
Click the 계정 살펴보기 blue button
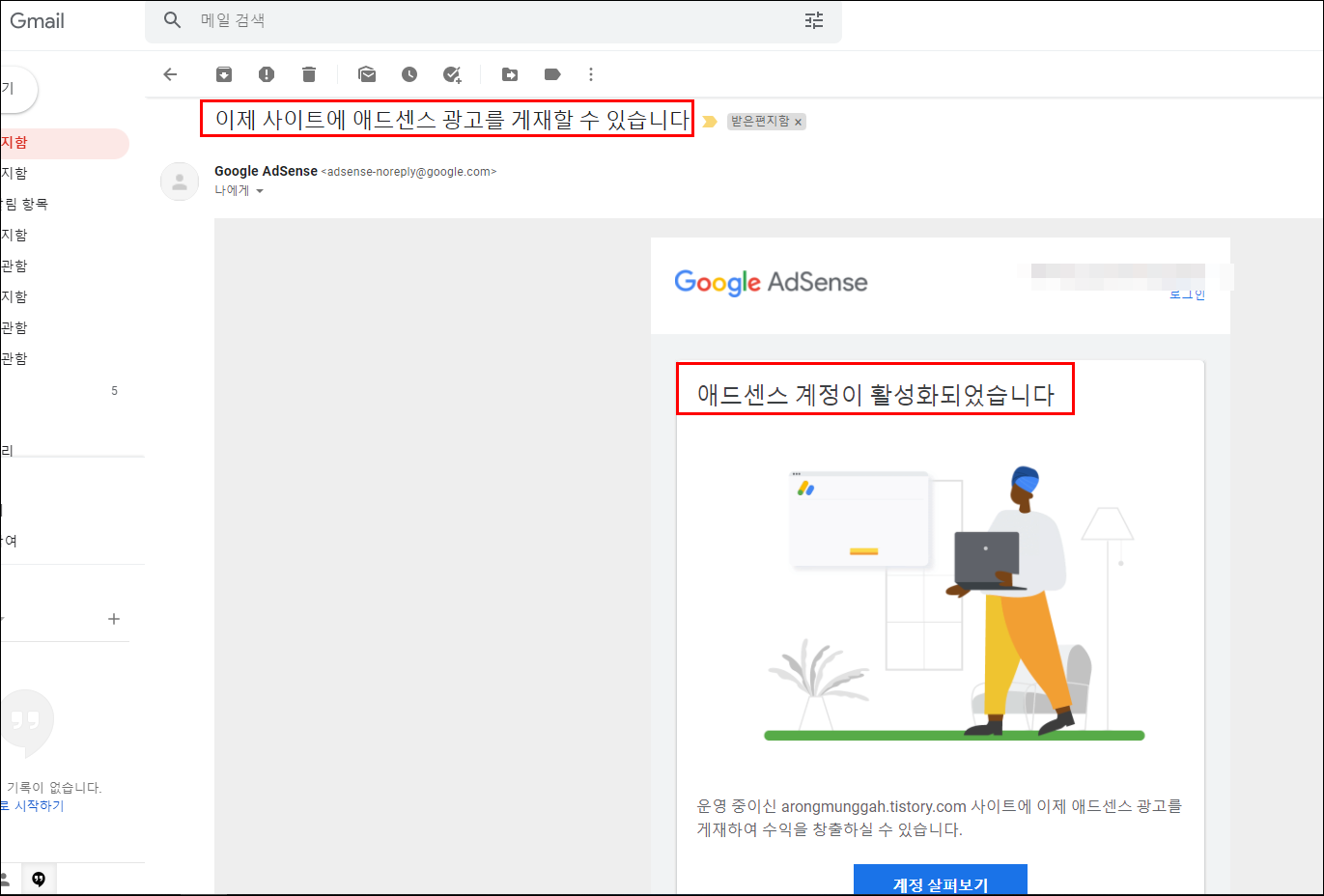point(941,880)
